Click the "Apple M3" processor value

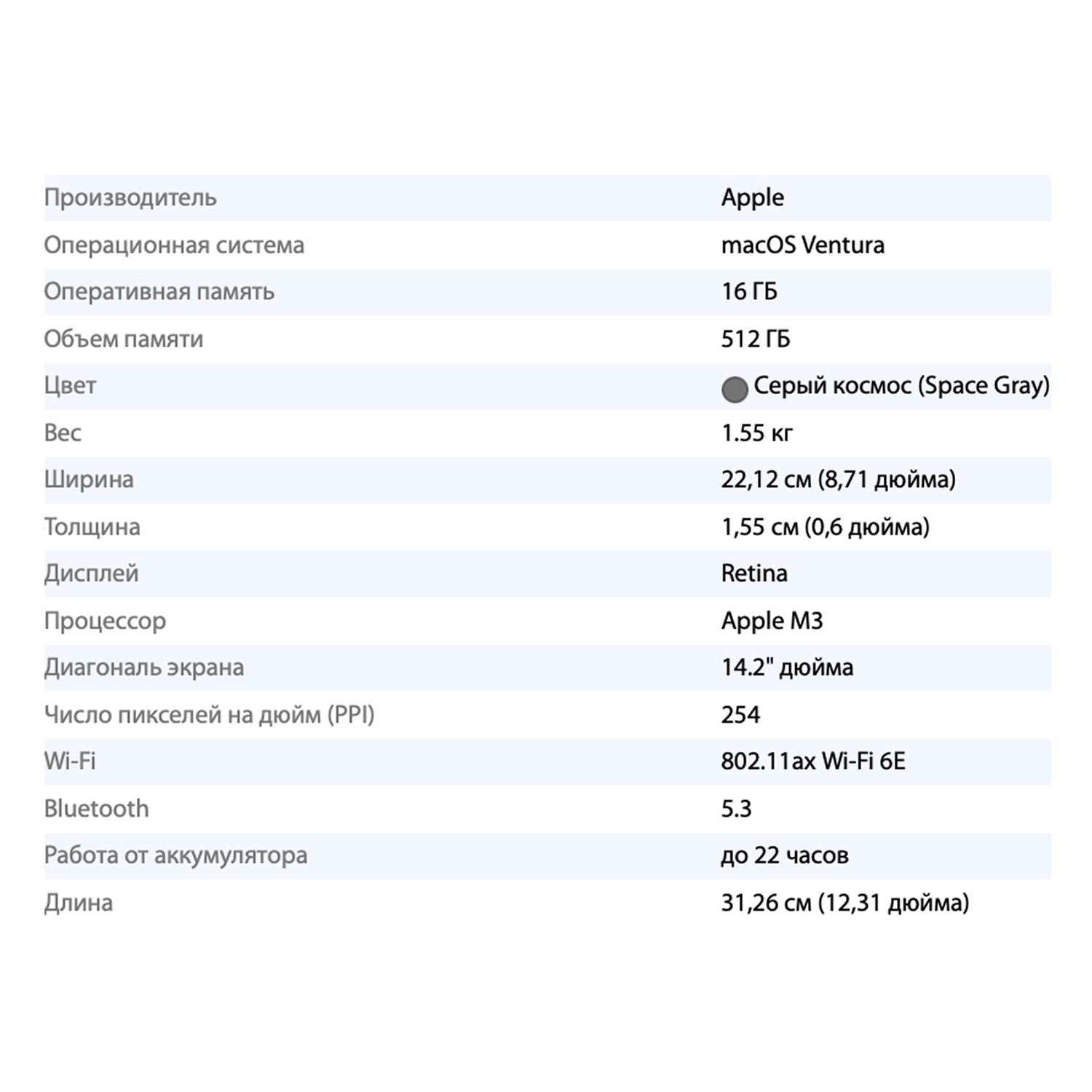pos(772,621)
